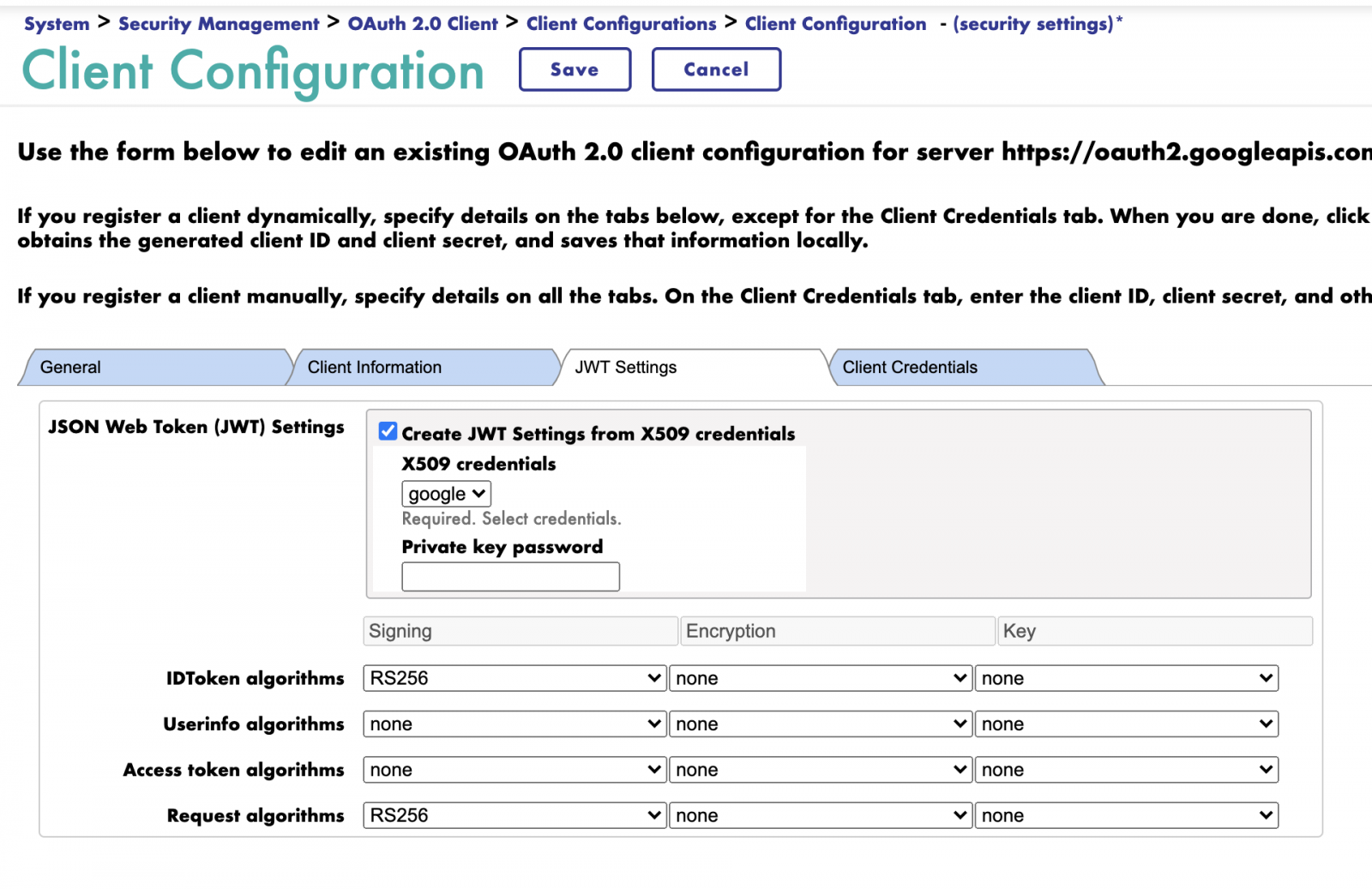The width and height of the screenshot is (1372, 889).
Task: Click the Save button
Action: [575, 69]
